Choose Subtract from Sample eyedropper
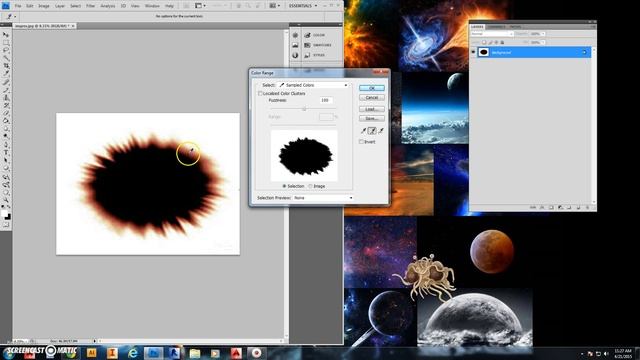The height and width of the screenshot is (360, 640). [381, 131]
